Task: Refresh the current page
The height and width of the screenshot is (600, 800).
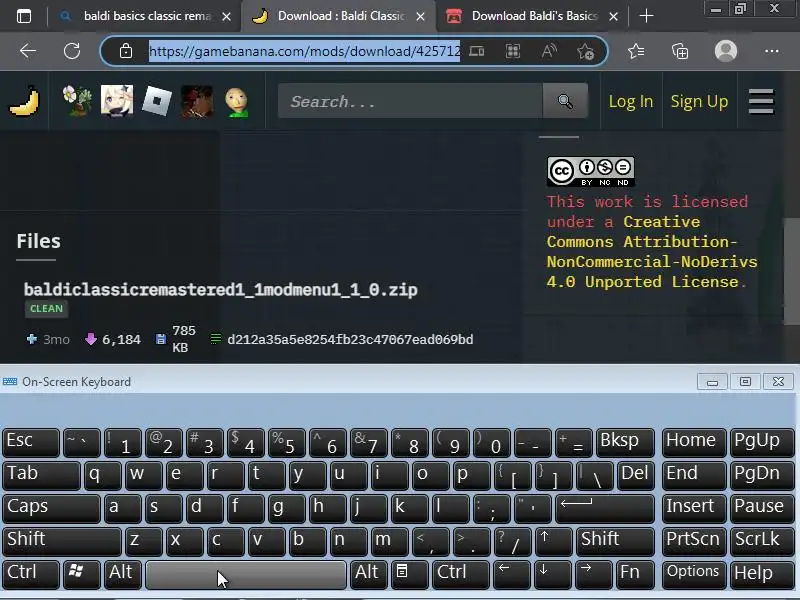Action: (72, 51)
